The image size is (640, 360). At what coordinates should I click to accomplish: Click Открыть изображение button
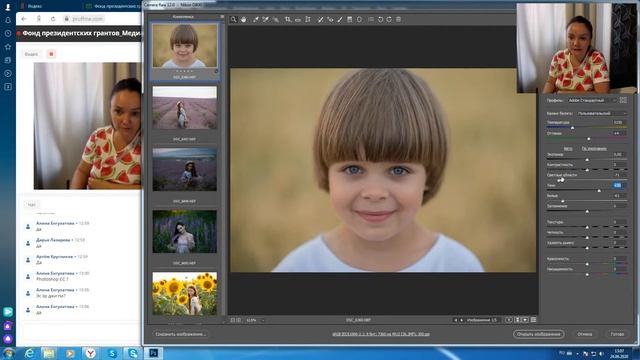pyautogui.click(x=538, y=334)
